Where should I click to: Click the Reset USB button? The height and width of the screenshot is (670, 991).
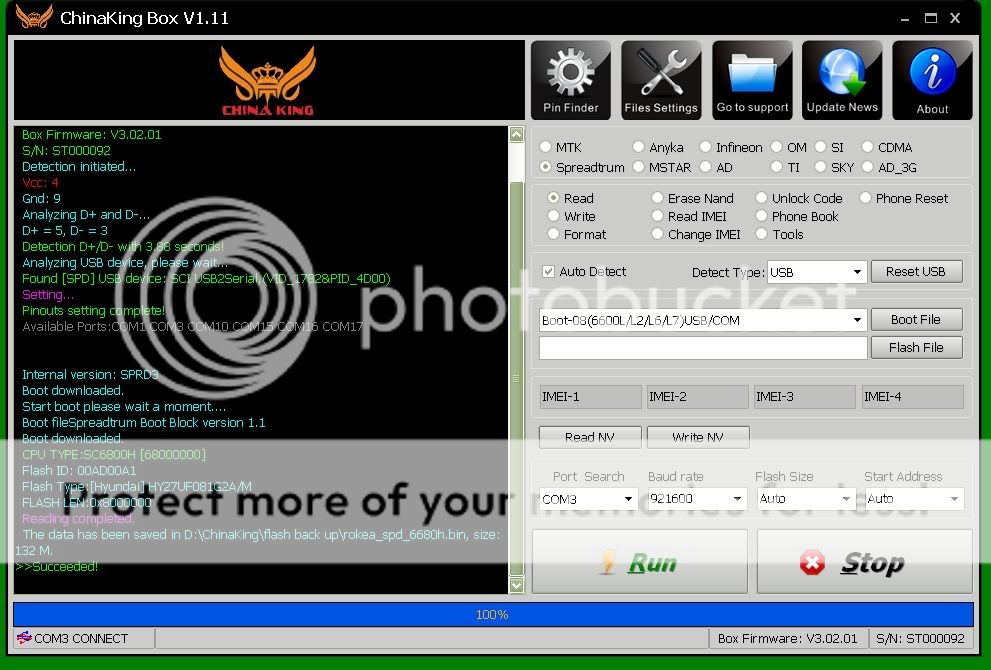[x=916, y=272]
